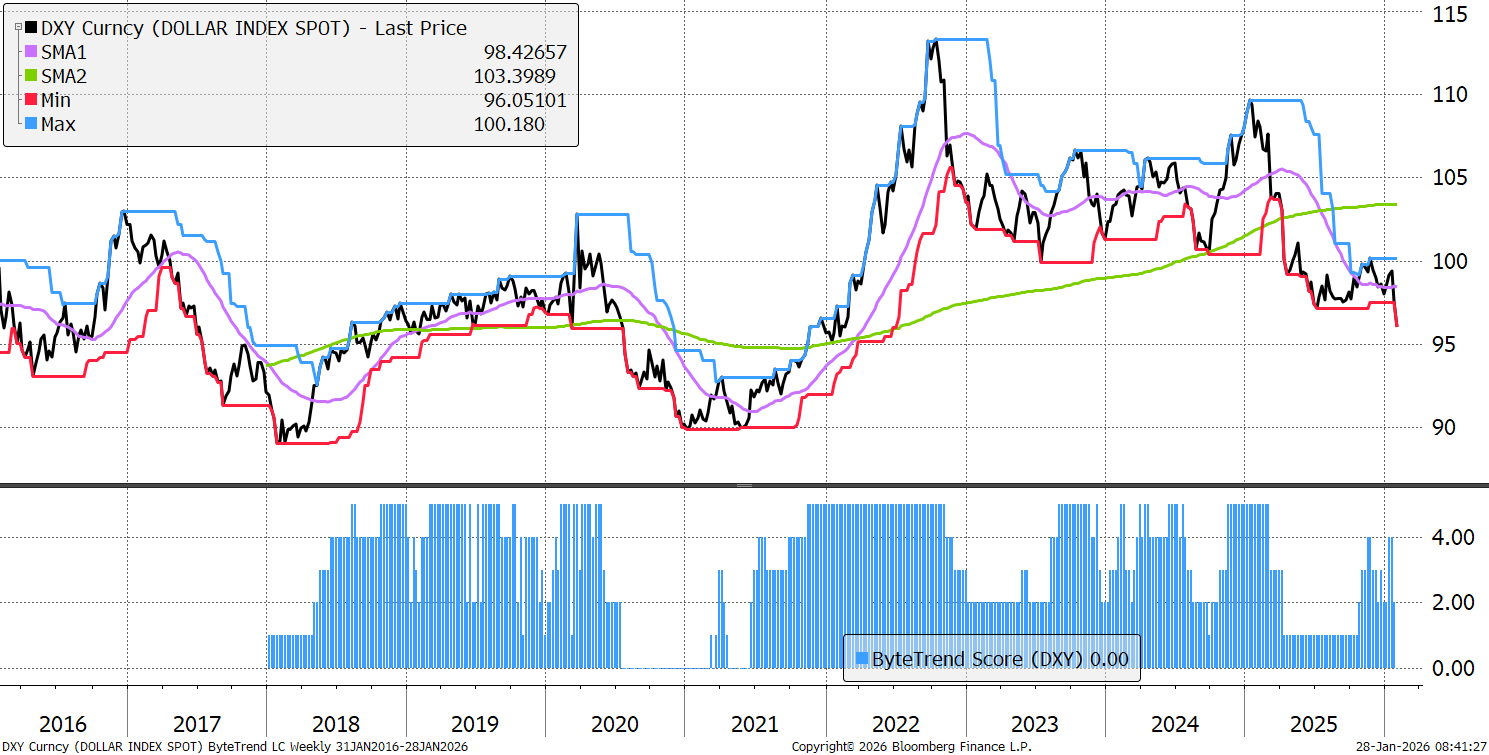
Task: Click the 115 price axis label
Action: tap(1447, 15)
